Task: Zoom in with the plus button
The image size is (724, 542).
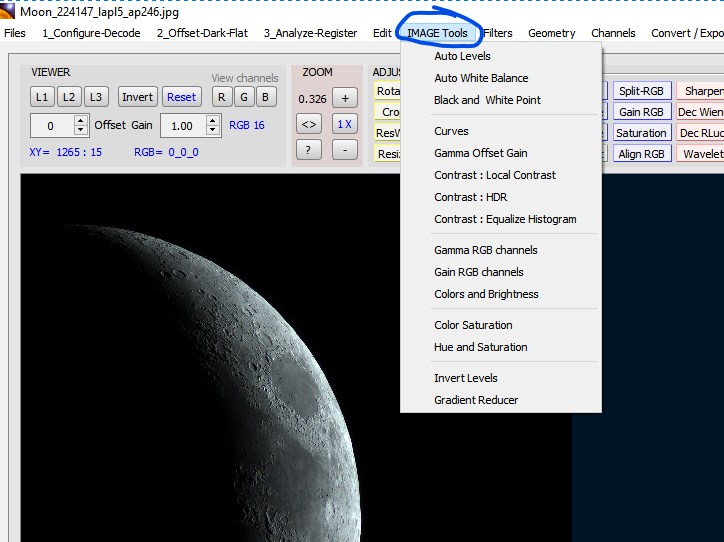Action: point(345,98)
